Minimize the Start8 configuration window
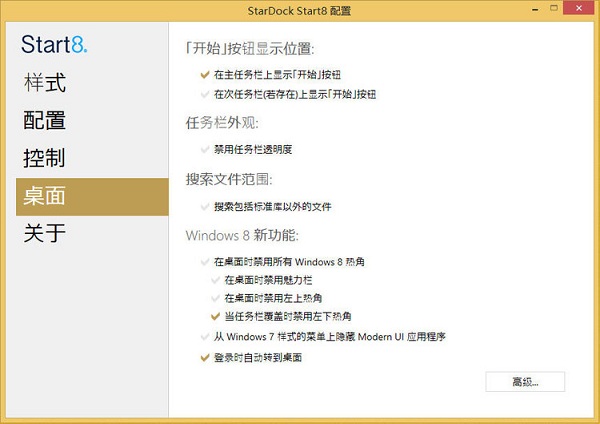This screenshot has height=424, width=600. (x=535, y=9)
